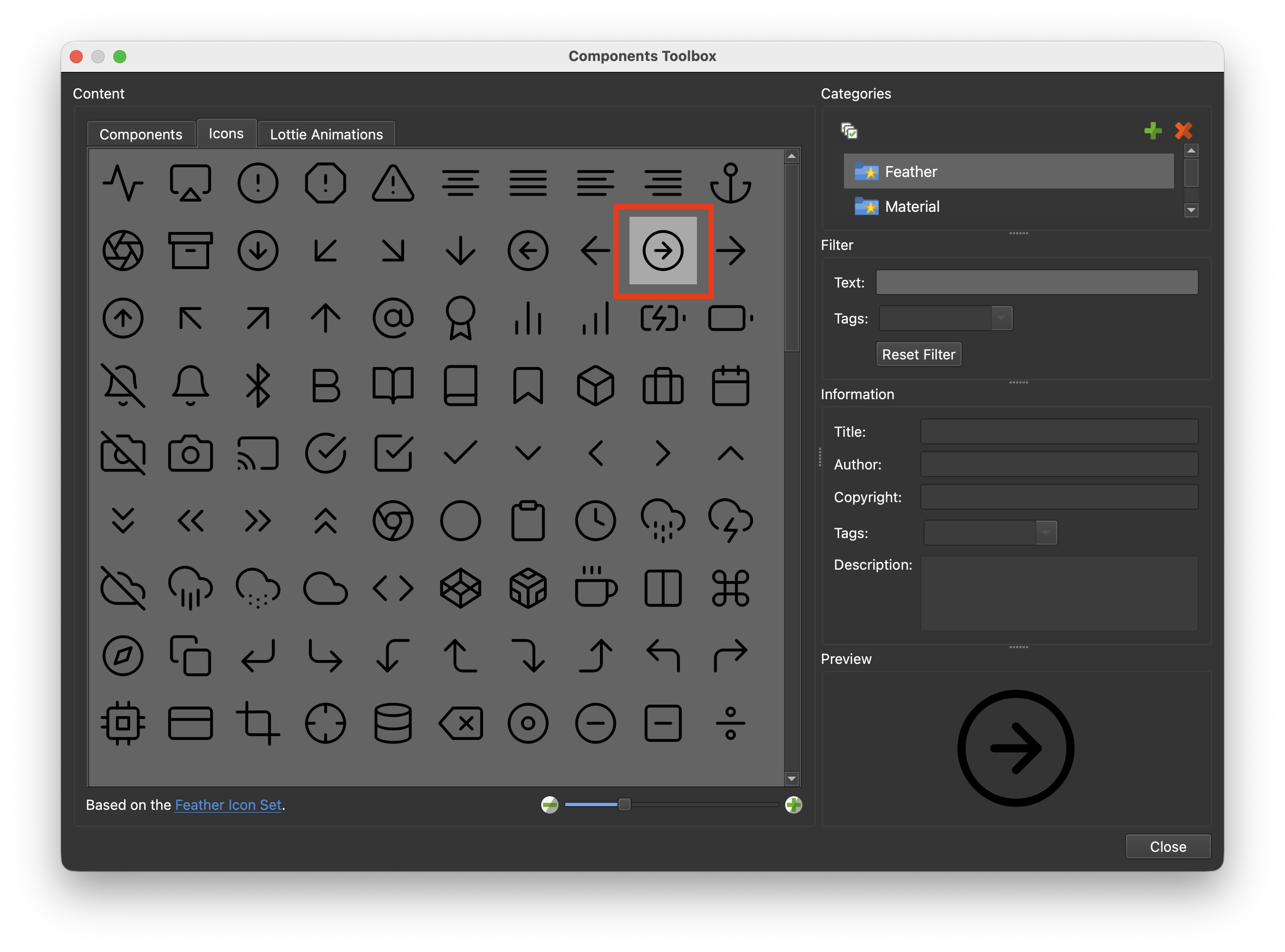Expand the Information Tags dropdown

pyautogui.click(x=1045, y=533)
